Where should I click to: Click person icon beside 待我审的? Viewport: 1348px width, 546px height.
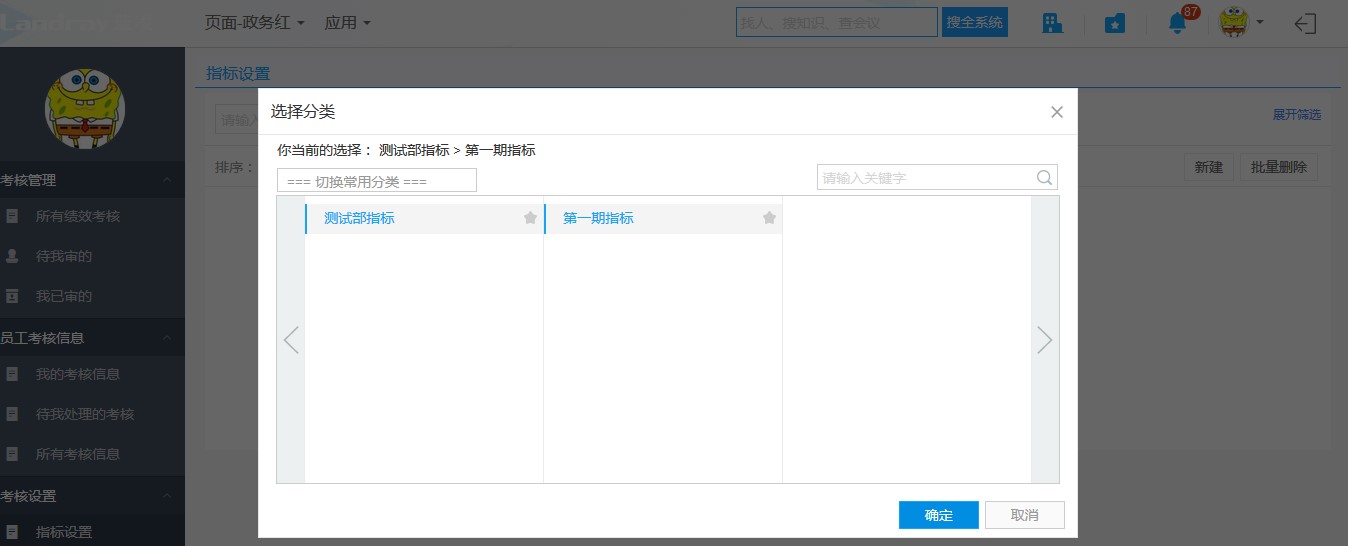pos(12,256)
